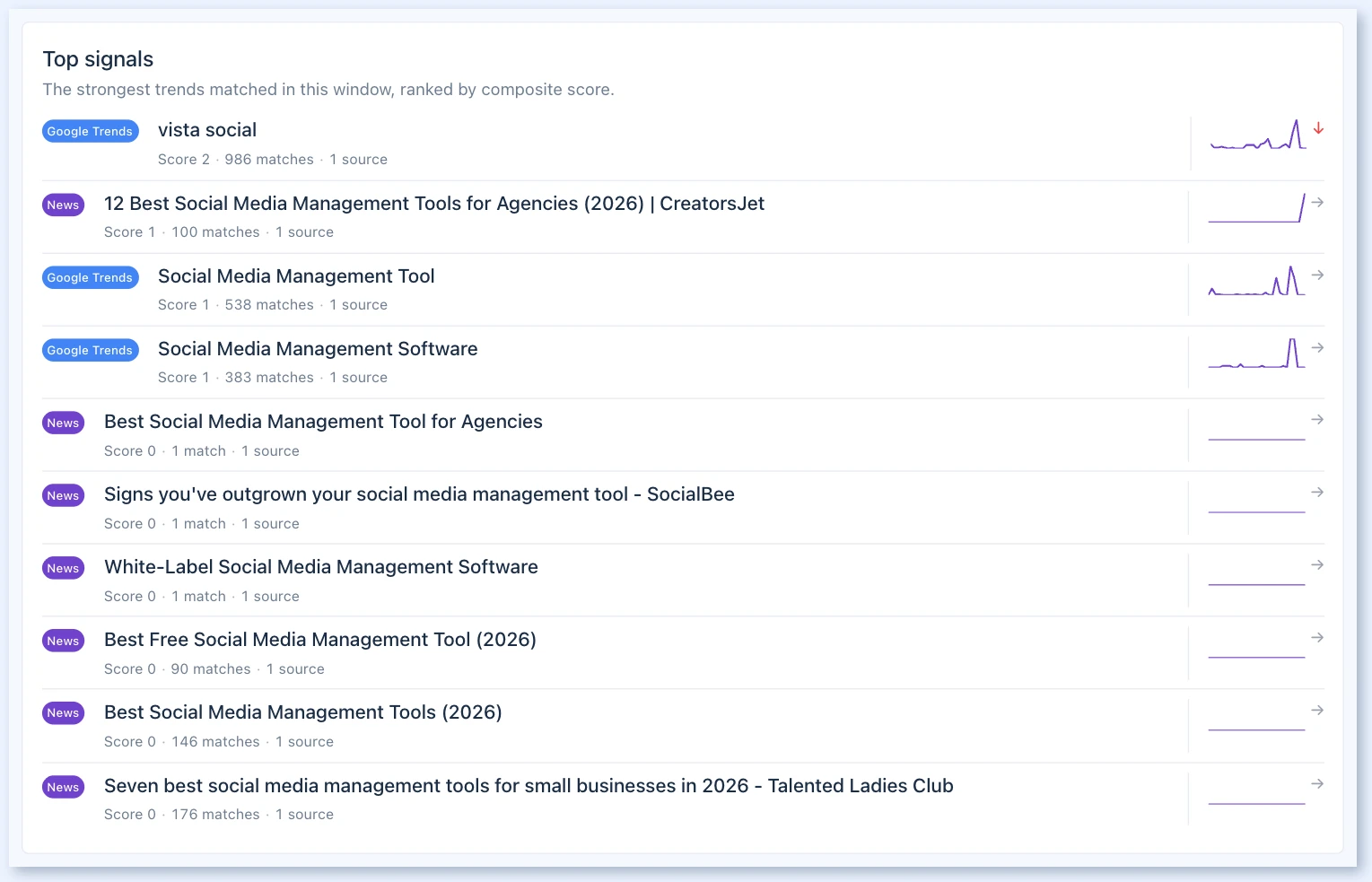Screen dimensions: 1372x882
Task: Click the 'Score 0 · 146 matches · 1 source' text
Action: tap(219, 742)
